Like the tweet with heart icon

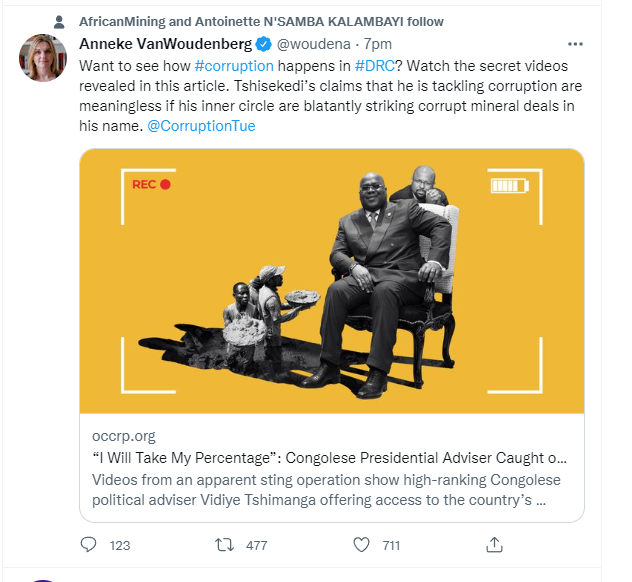pos(362,545)
